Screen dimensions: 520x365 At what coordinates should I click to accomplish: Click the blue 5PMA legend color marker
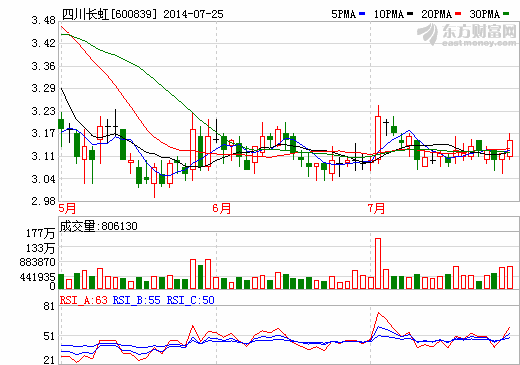click(362, 14)
